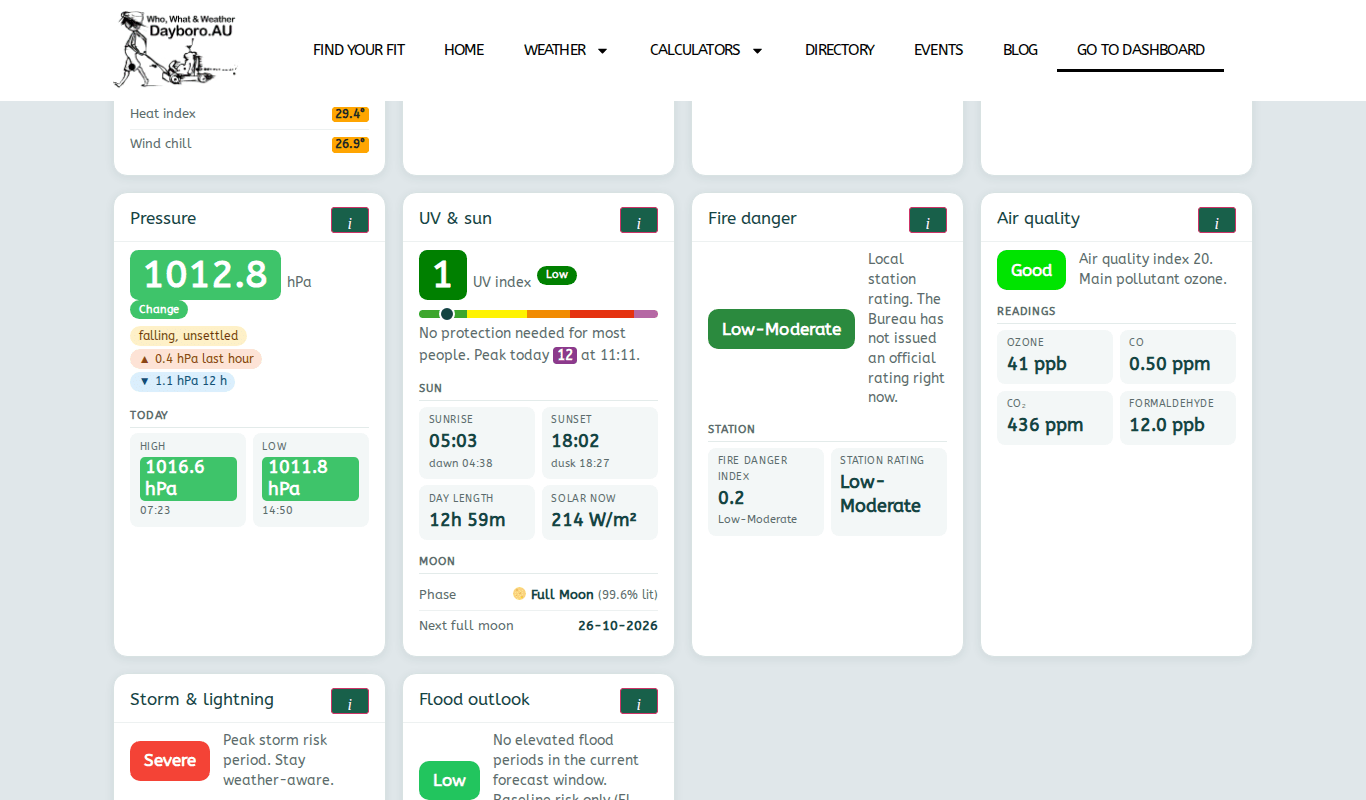
Task: Click the Heat index 29.4° value
Action: pos(350,114)
